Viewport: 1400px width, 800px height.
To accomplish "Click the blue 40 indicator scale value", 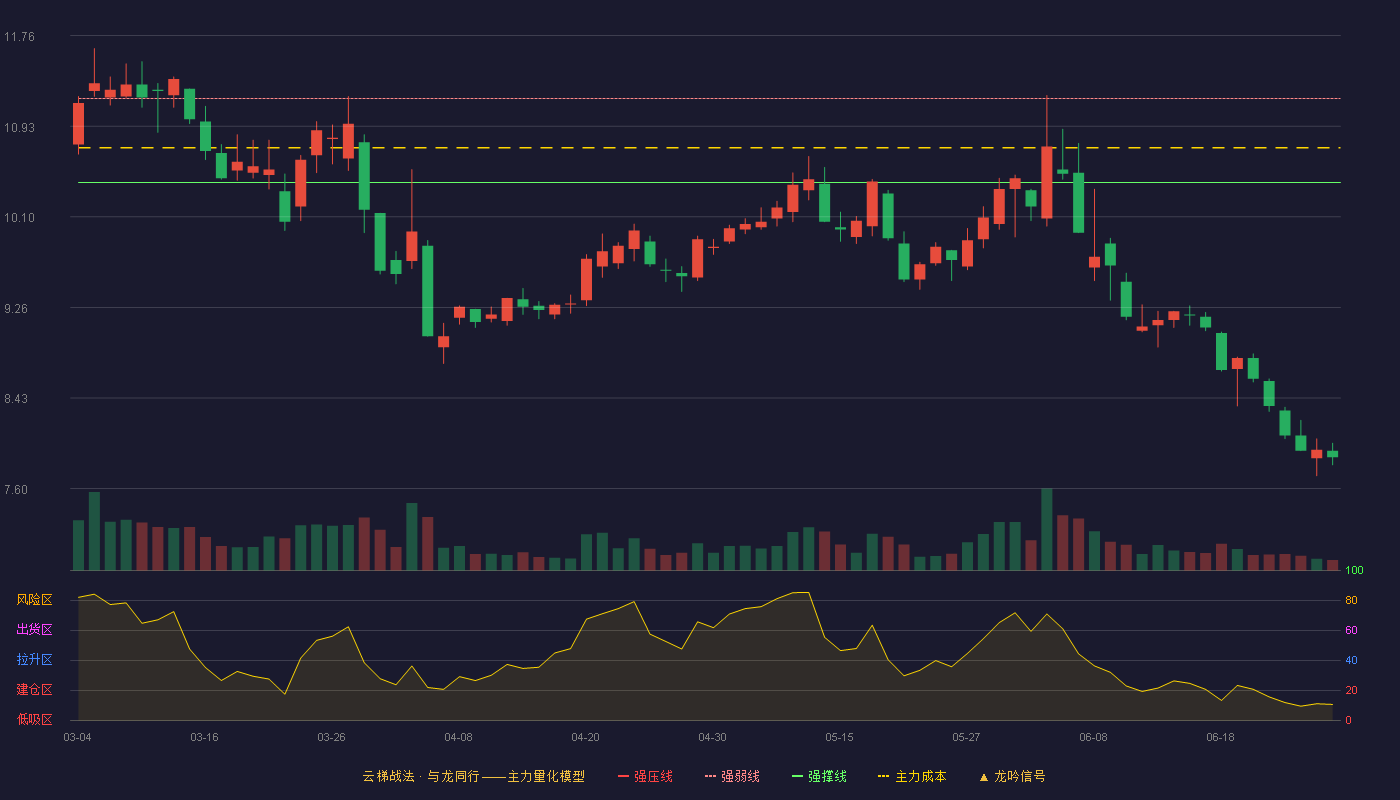I will pyautogui.click(x=1351, y=660).
